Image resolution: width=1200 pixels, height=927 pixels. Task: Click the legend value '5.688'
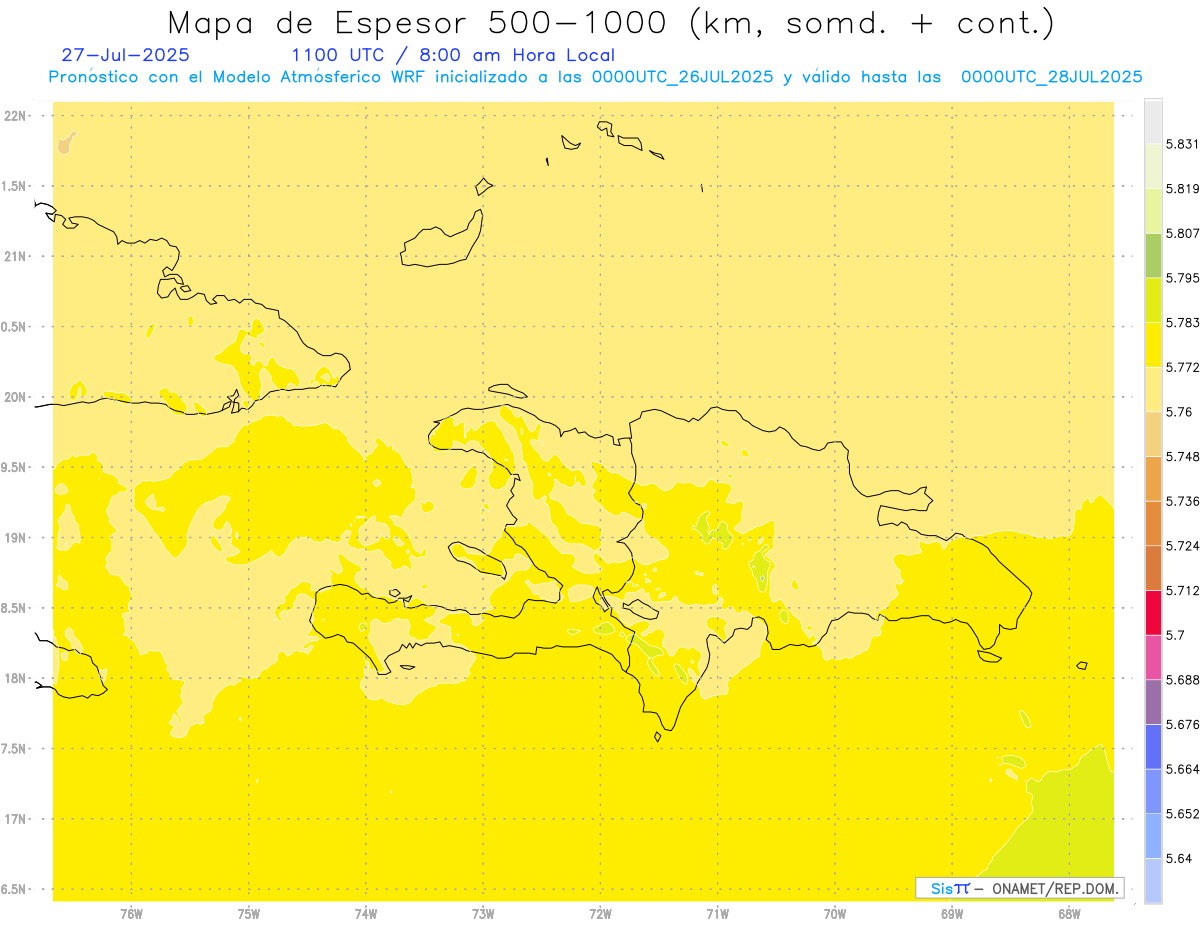click(x=1182, y=680)
